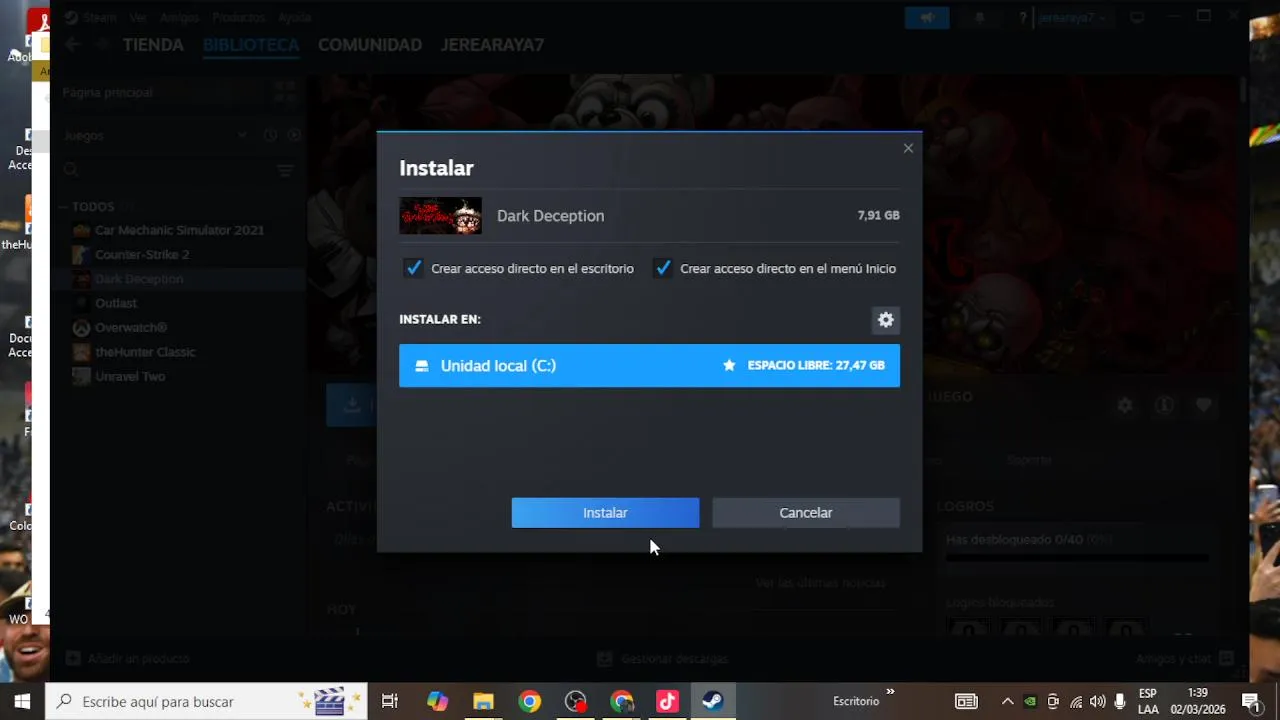
Task: Show hidden system tray icons
Action: coord(1007,702)
